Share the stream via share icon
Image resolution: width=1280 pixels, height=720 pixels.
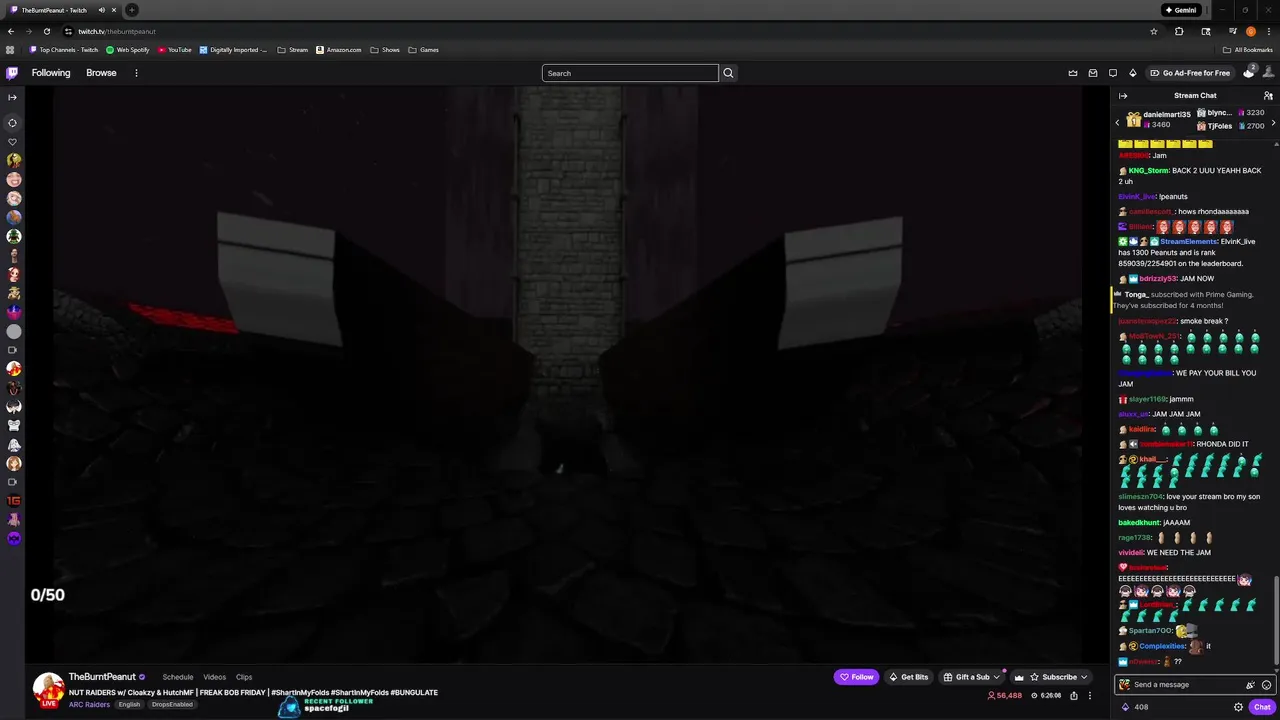tap(1074, 696)
